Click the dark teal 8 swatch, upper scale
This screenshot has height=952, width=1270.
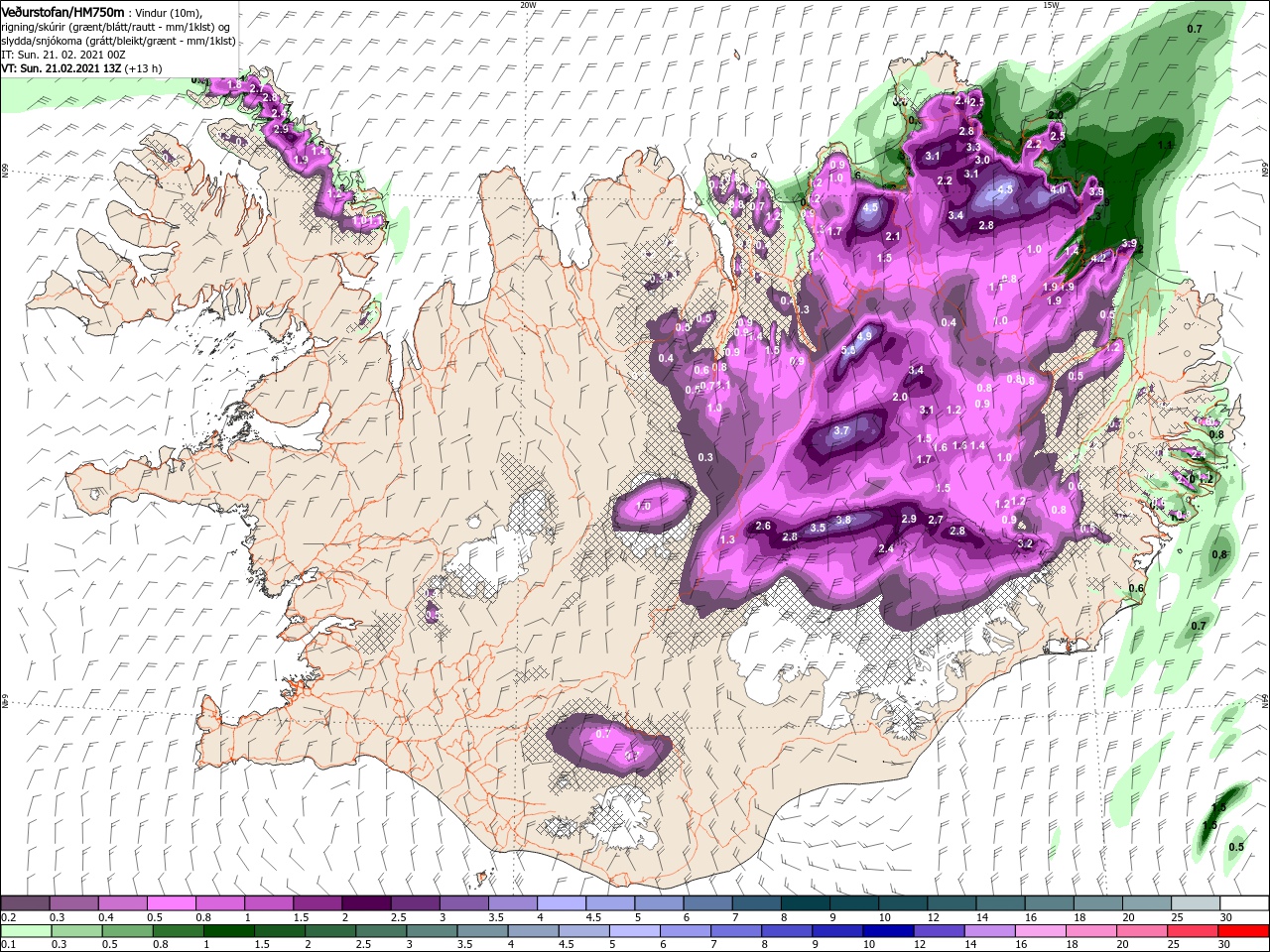pyautogui.click(x=805, y=903)
